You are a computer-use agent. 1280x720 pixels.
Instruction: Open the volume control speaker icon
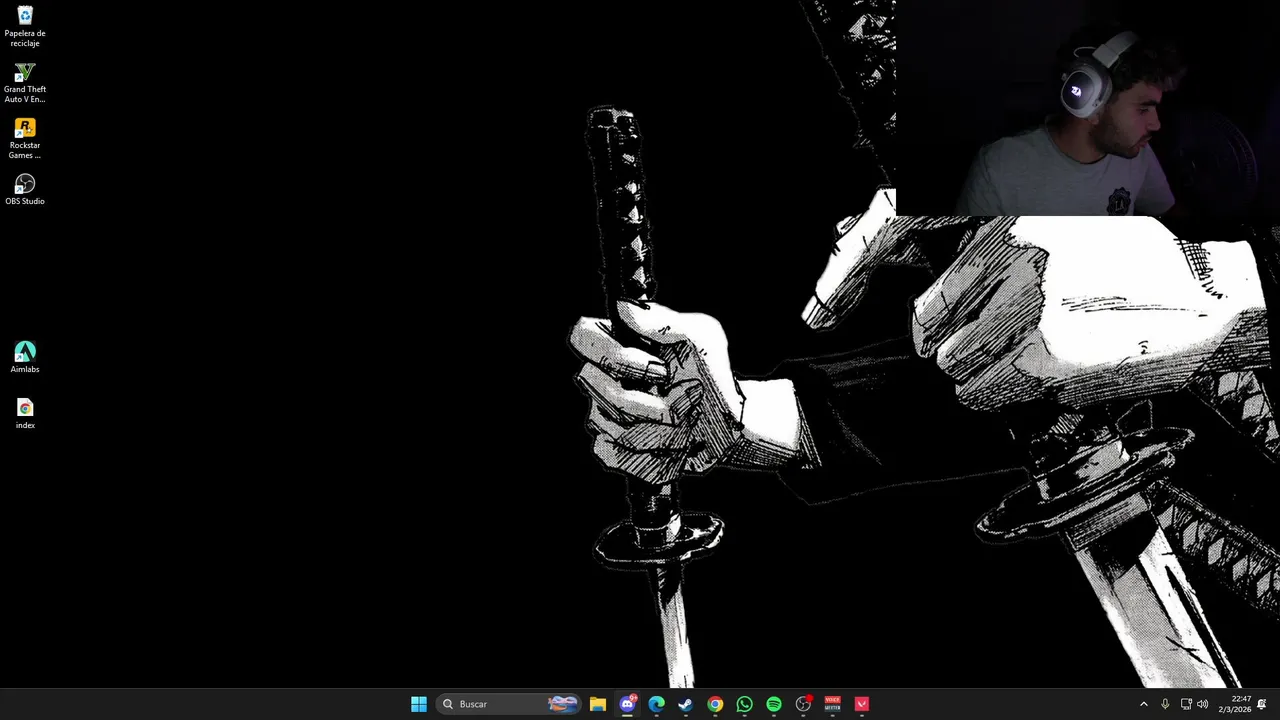click(1203, 704)
